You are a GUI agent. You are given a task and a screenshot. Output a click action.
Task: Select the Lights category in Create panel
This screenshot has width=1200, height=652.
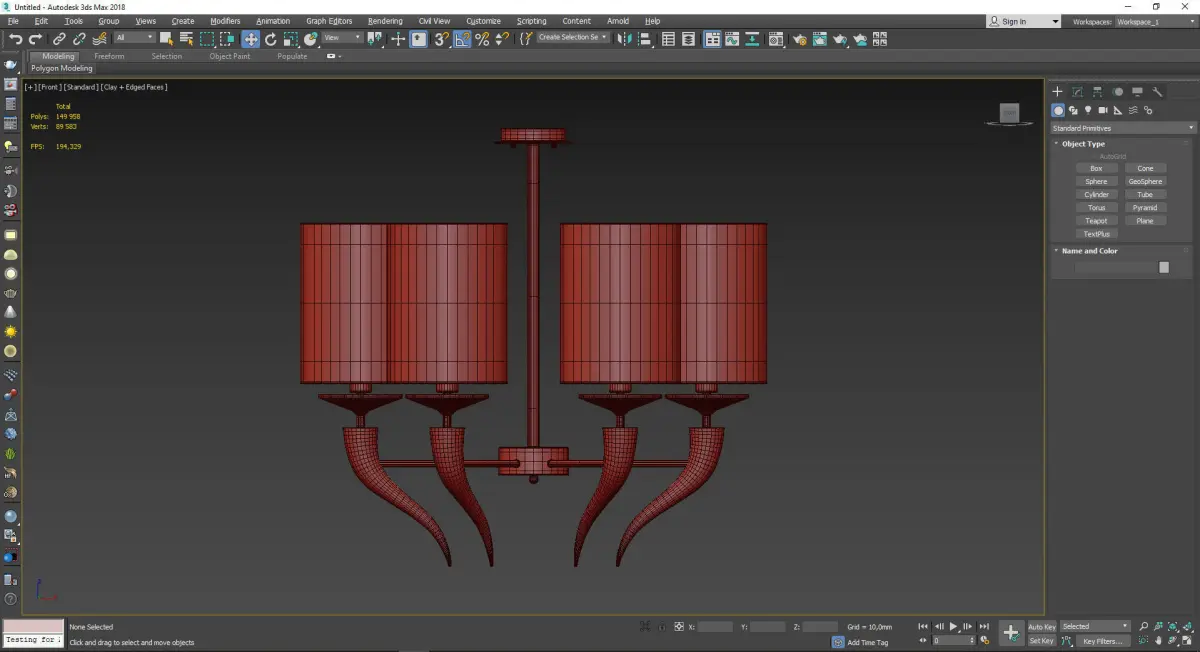tap(1088, 110)
